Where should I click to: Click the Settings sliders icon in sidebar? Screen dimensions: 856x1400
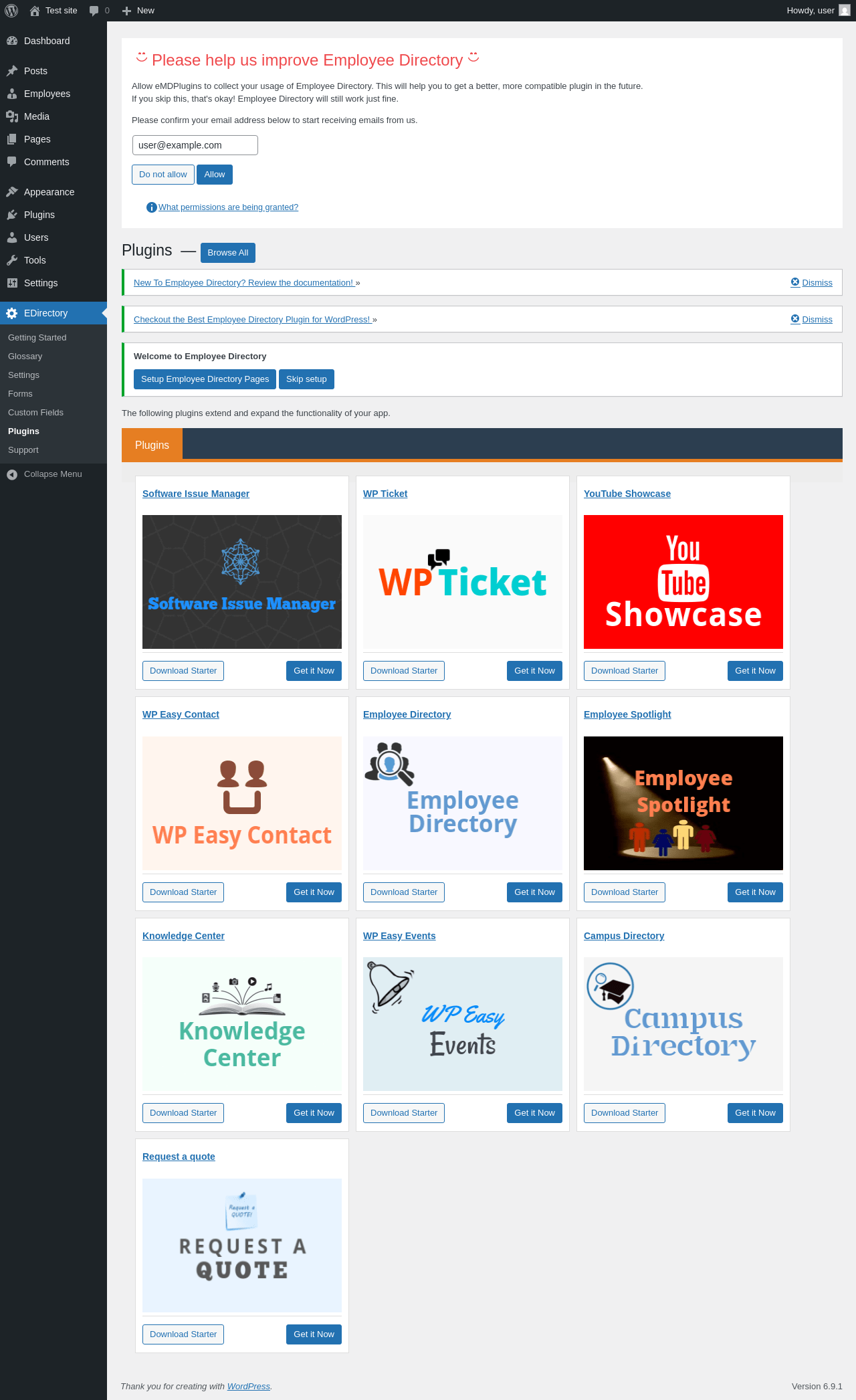coord(12,283)
